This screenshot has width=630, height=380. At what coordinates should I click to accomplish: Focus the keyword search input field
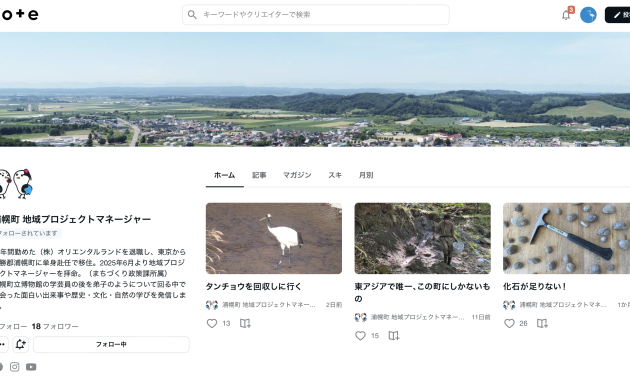point(316,15)
